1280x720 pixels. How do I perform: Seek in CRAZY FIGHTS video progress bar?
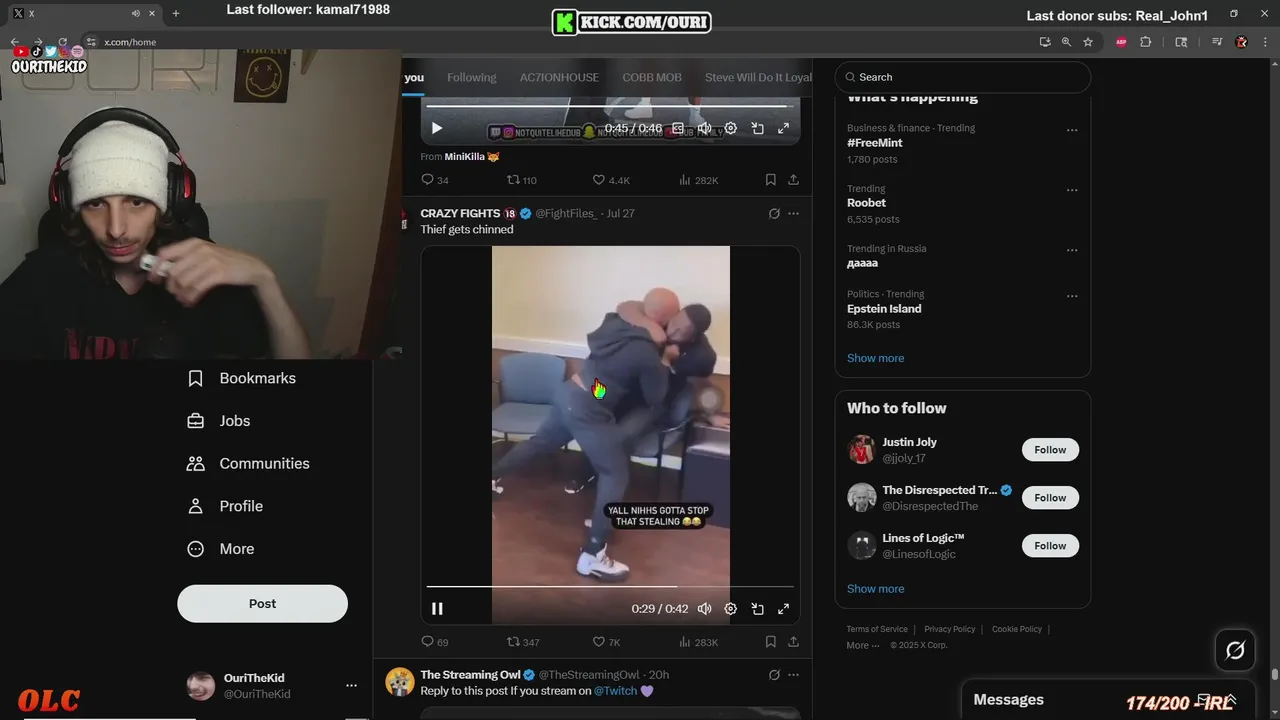[x=610, y=587]
